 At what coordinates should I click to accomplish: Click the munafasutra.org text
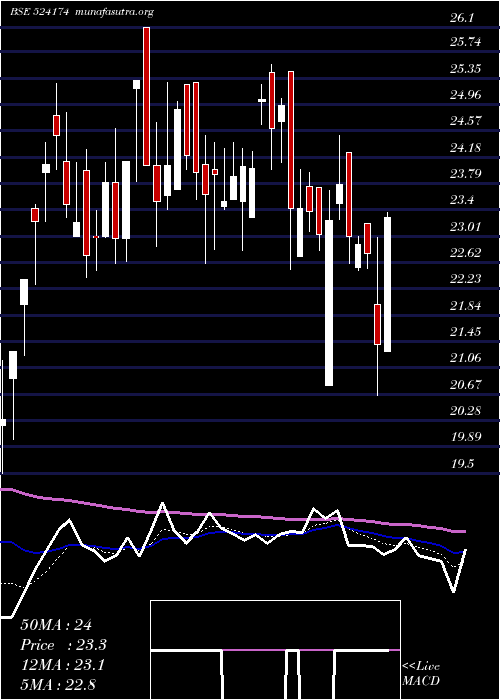(x=115, y=13)
